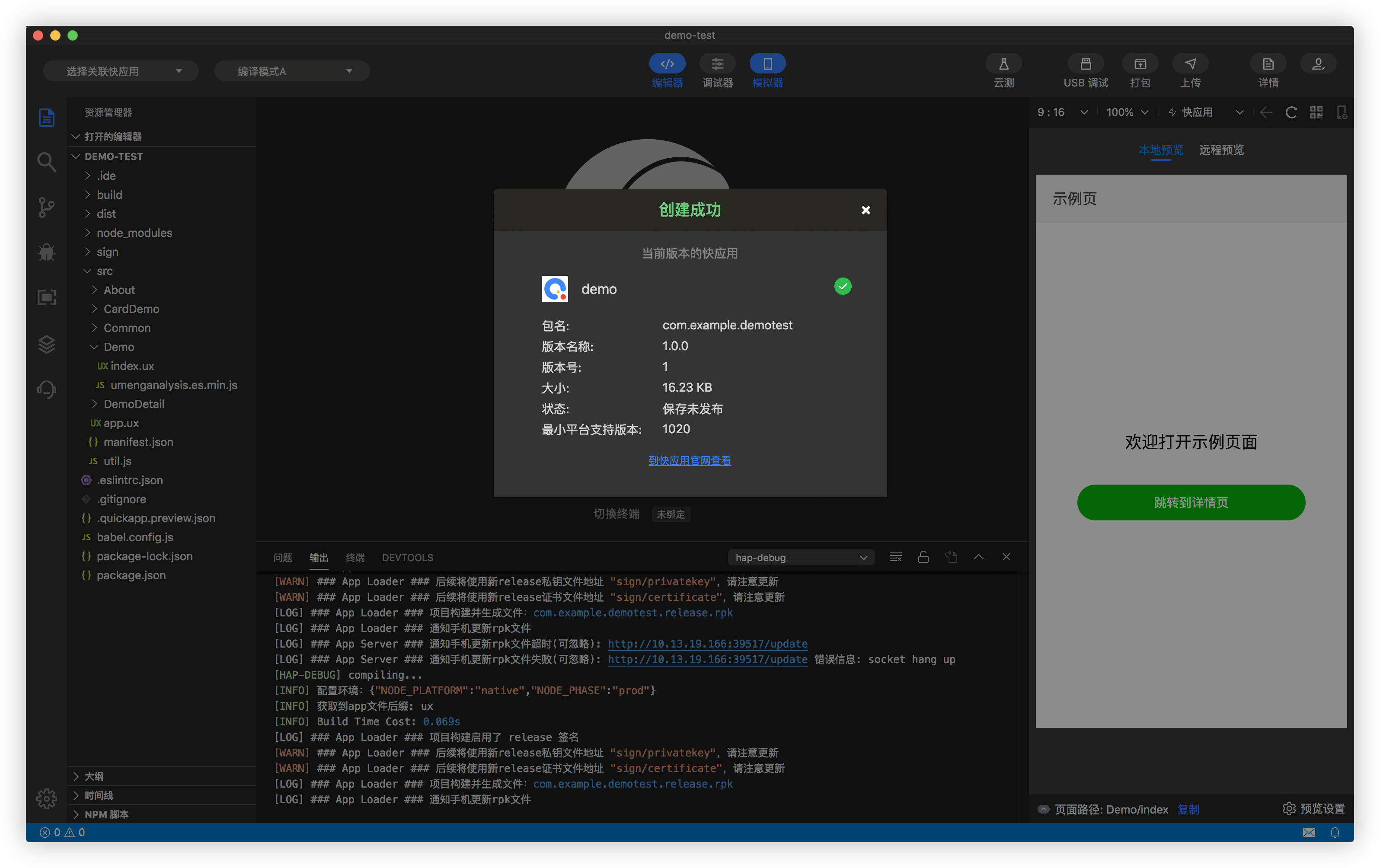The image size is (1380, 868).
Task: Expand the DemoDetail folder
Action: click(x=134, y=404)
